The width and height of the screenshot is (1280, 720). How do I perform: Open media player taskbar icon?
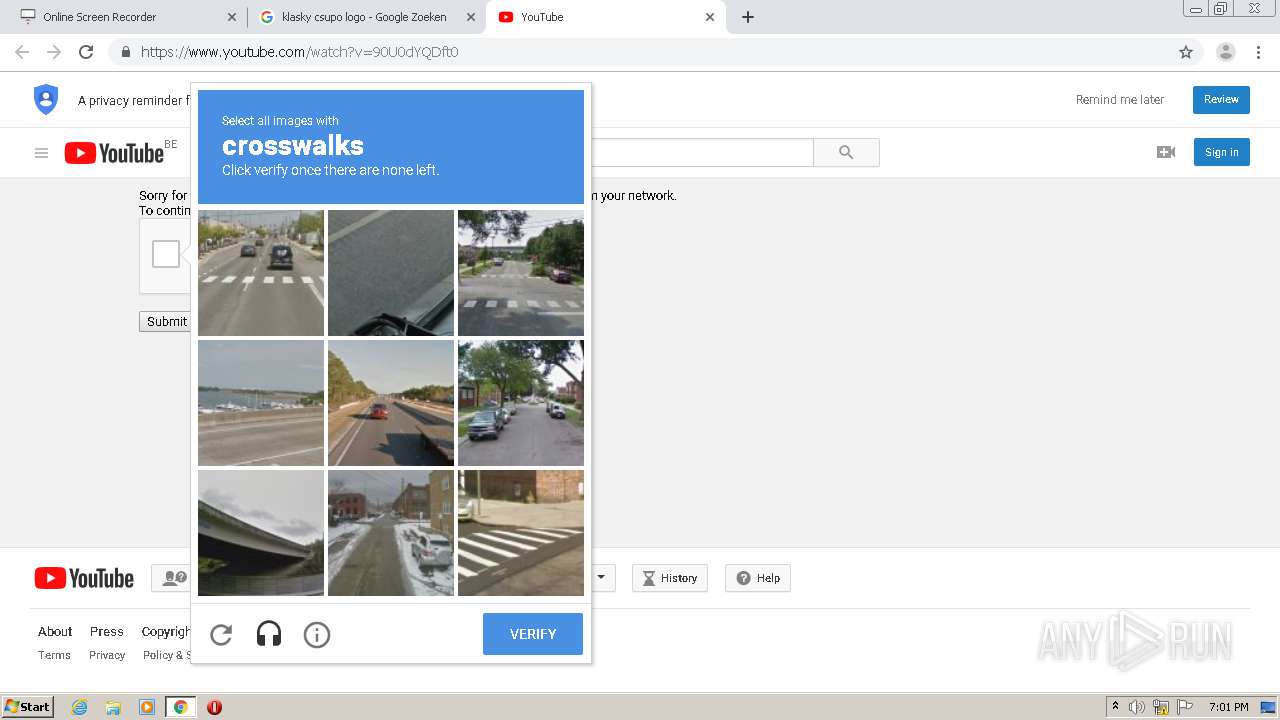click(146, 707)
